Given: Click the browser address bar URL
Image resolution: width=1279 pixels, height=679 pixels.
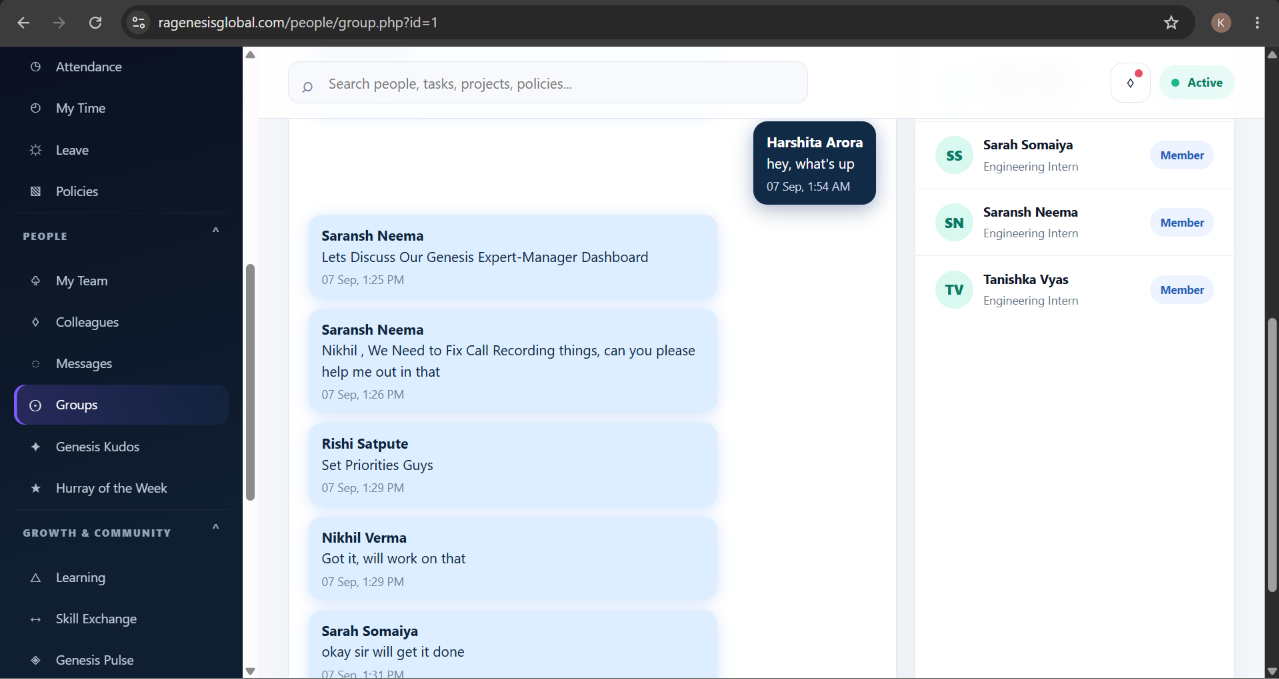Looking at the screenshot, I should tap(298, 22).
